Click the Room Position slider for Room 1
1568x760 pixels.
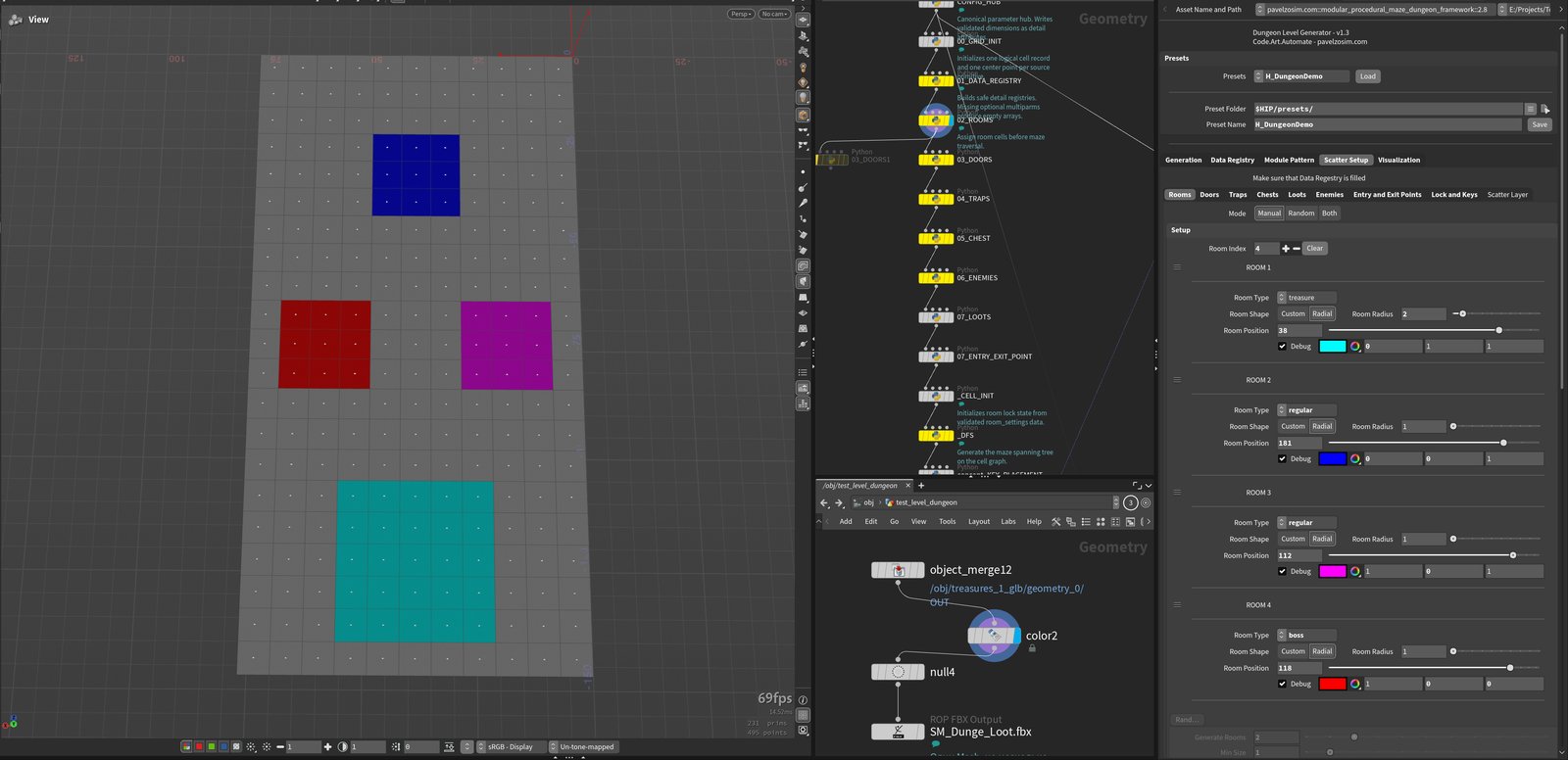tap(1435, 331)
